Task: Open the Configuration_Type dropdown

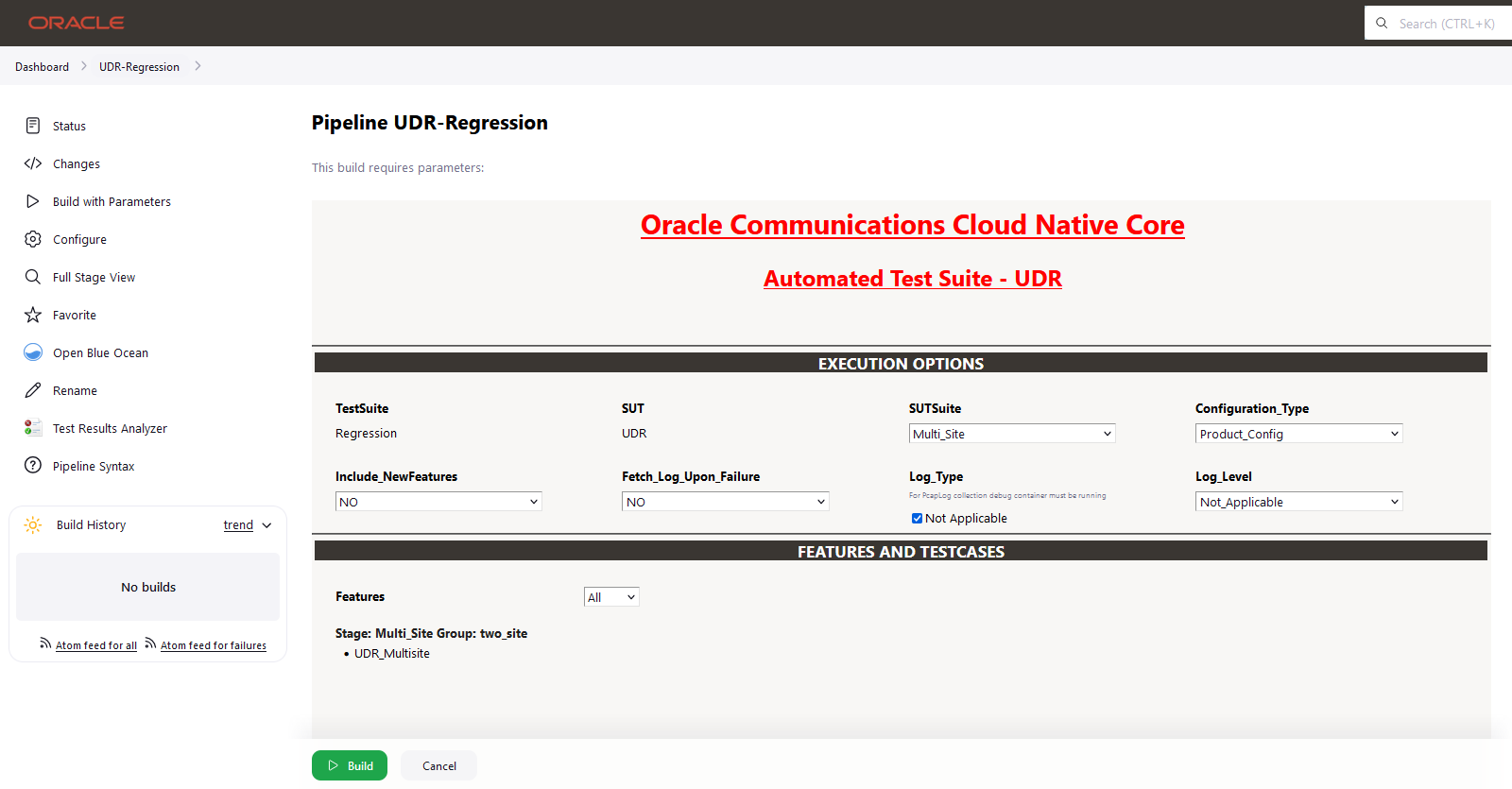Action: [x=1299, y=434]
